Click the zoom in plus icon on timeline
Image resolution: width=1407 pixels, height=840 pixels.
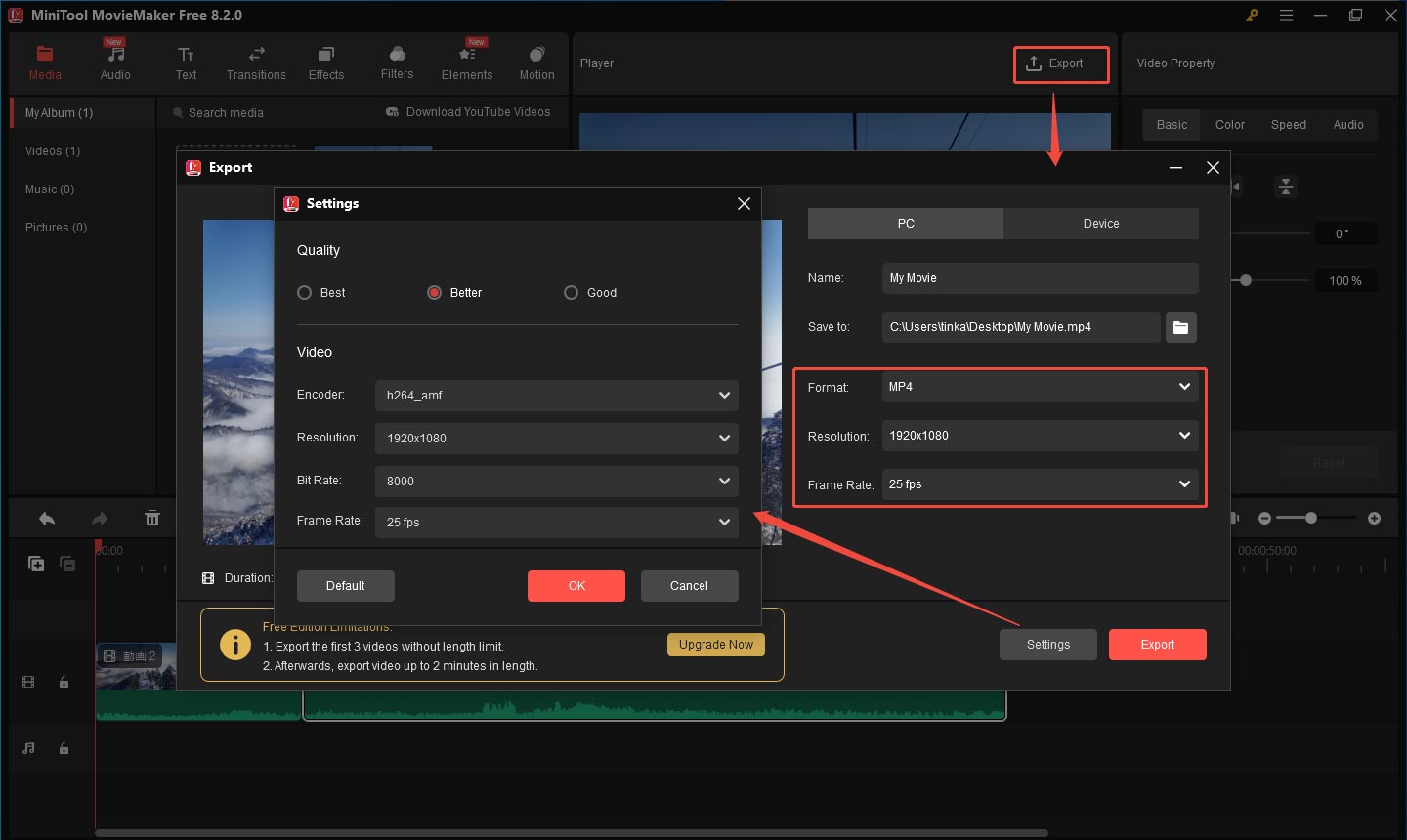point(1374,518)
